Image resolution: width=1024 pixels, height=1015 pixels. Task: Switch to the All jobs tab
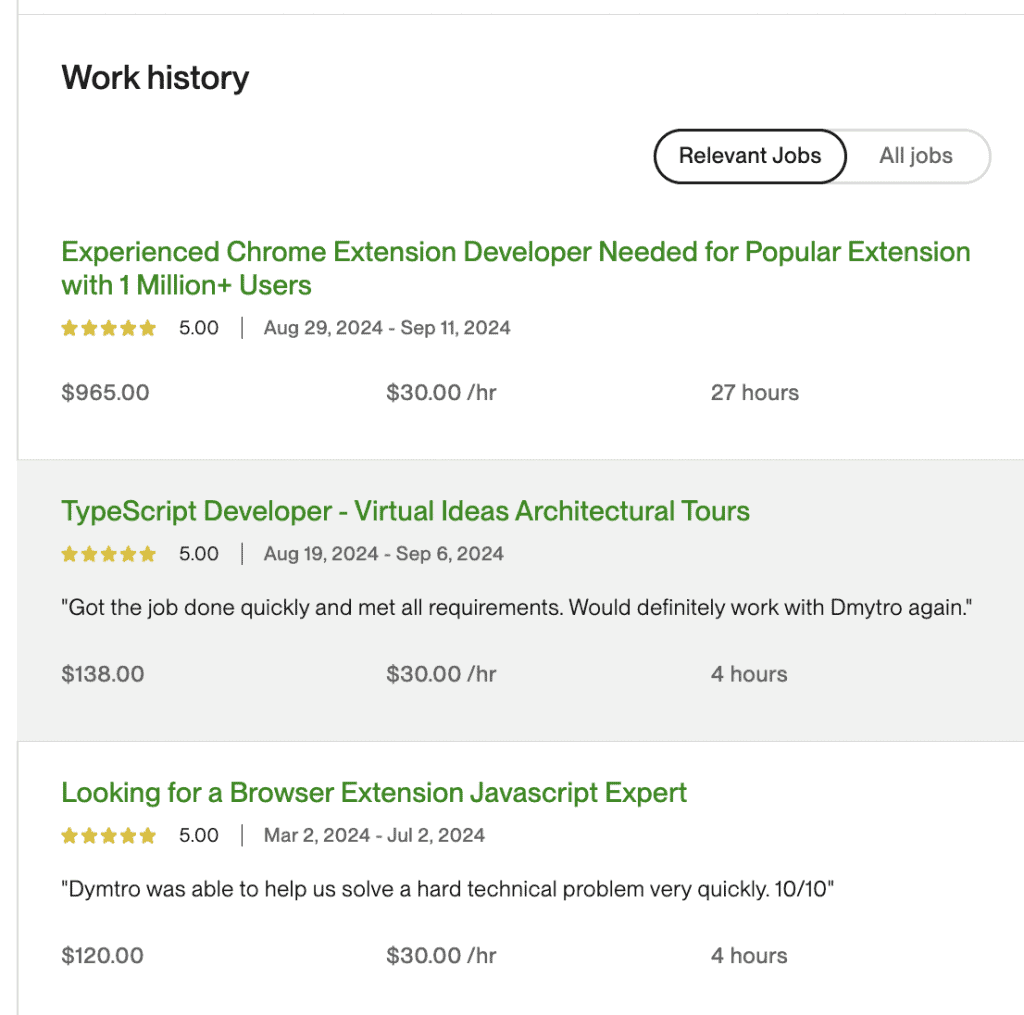pyautogui.click(x=916, y=156)
